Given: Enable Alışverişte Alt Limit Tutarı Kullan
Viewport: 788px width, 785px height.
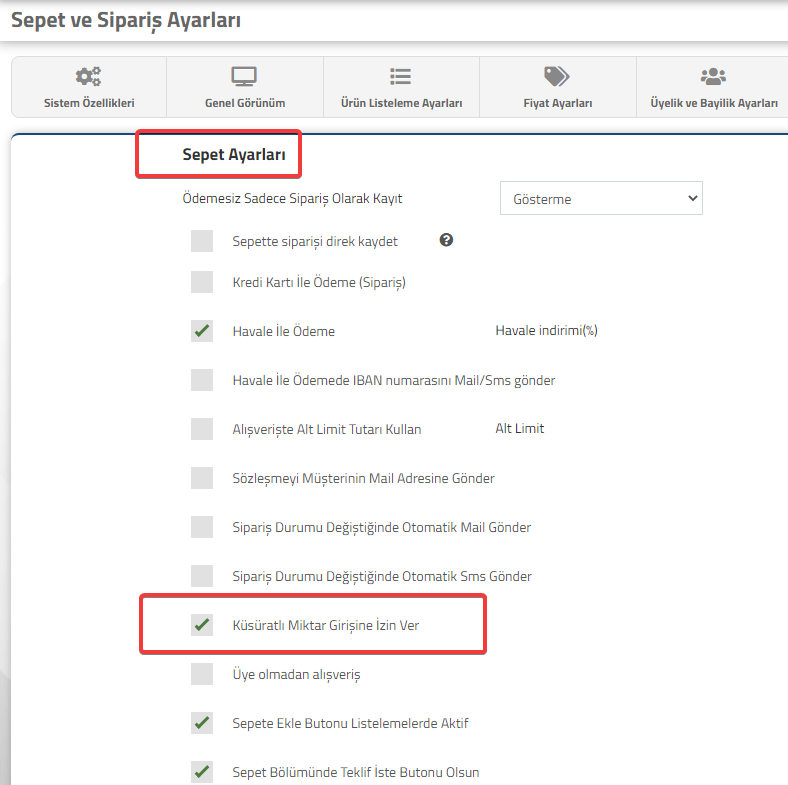Looking at the screenshot, I should 202,429.
